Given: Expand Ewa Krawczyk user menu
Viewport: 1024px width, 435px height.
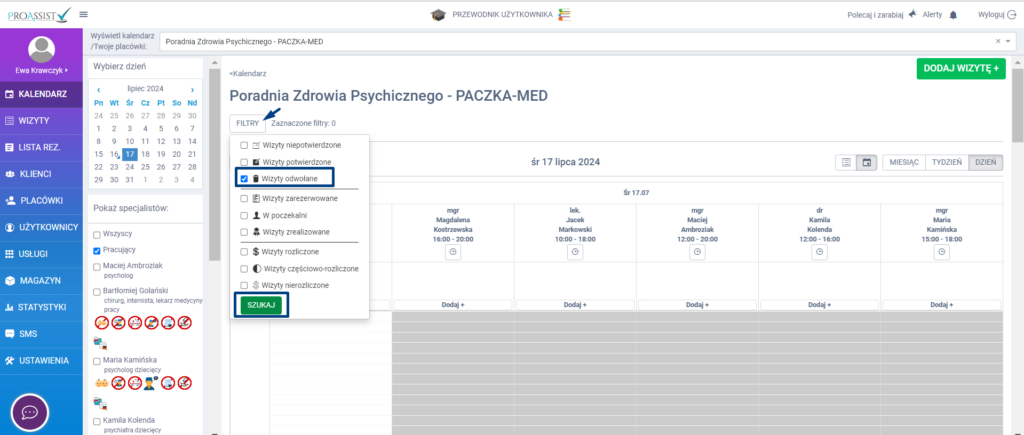Looking at the screenshot, I should click(41, 70).
